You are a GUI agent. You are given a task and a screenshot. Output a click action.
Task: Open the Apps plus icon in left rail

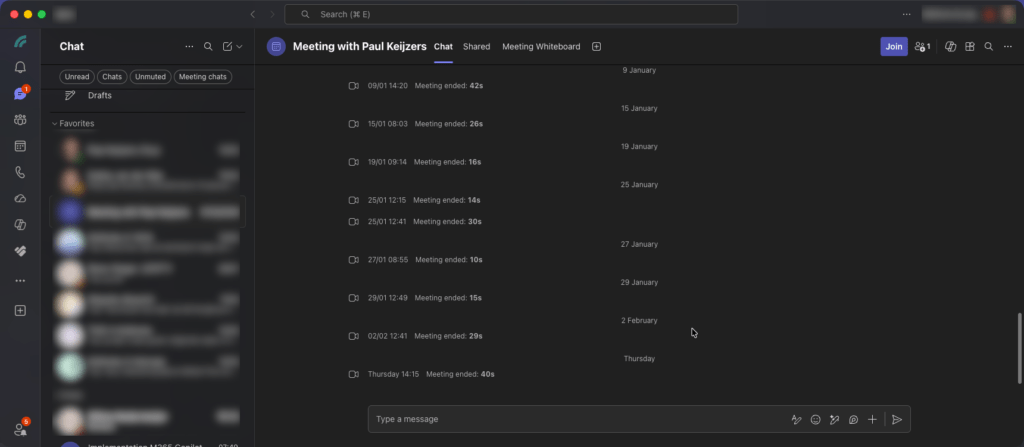pos(20,310)
